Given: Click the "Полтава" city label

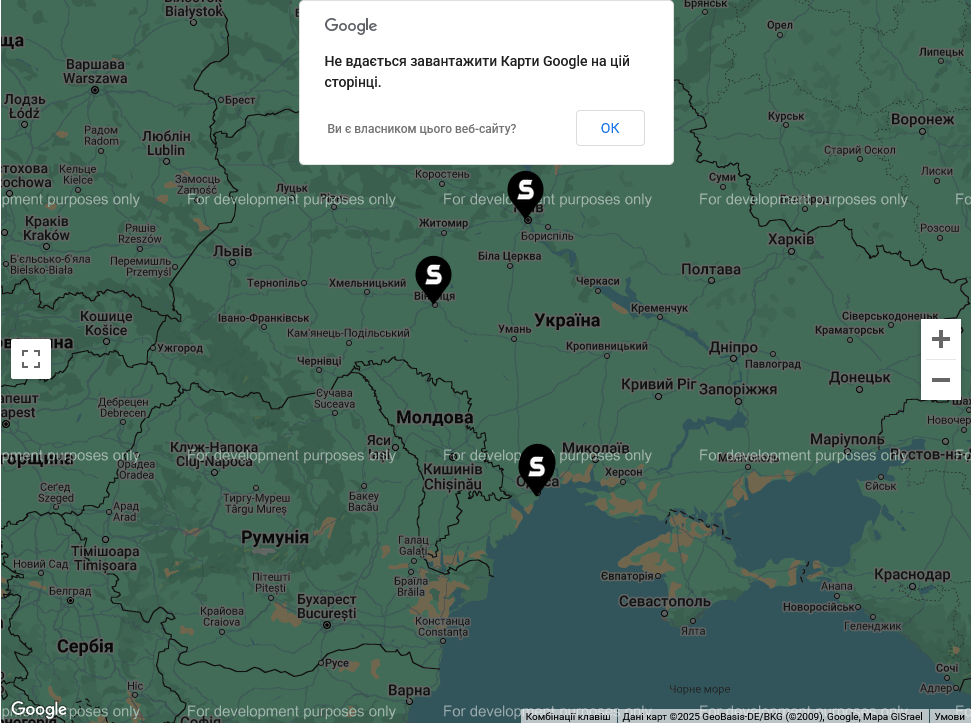Looking at the screenshot, I should point(710,270).
